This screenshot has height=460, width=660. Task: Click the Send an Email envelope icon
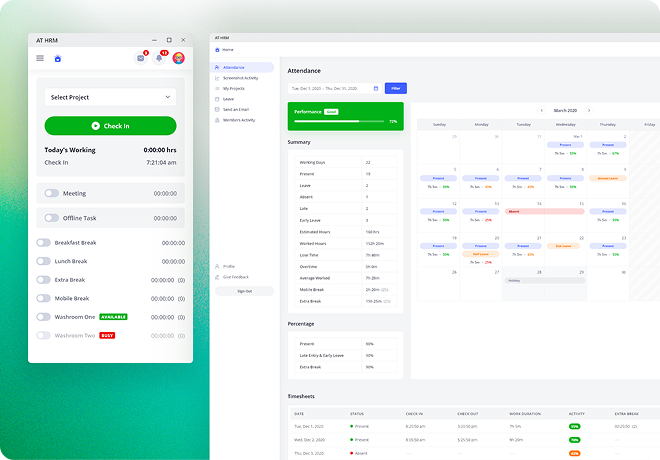(x=217, y=109)
